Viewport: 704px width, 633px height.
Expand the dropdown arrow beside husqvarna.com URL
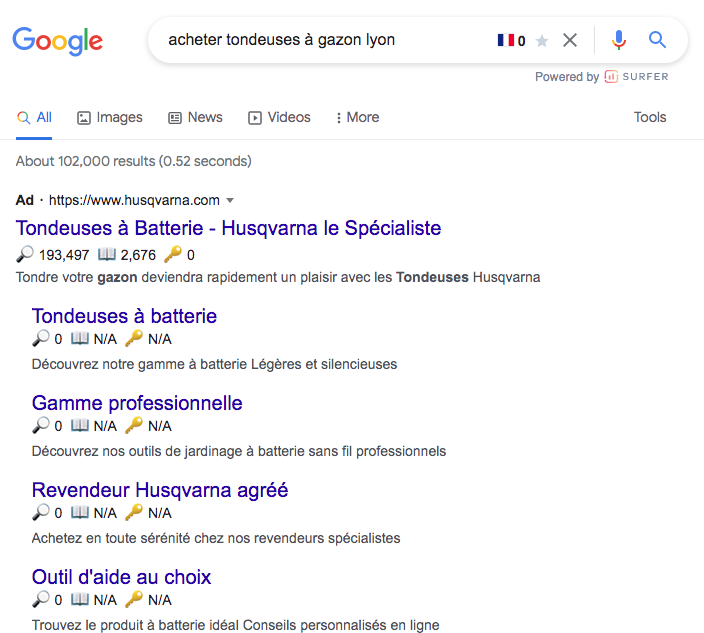230,200
